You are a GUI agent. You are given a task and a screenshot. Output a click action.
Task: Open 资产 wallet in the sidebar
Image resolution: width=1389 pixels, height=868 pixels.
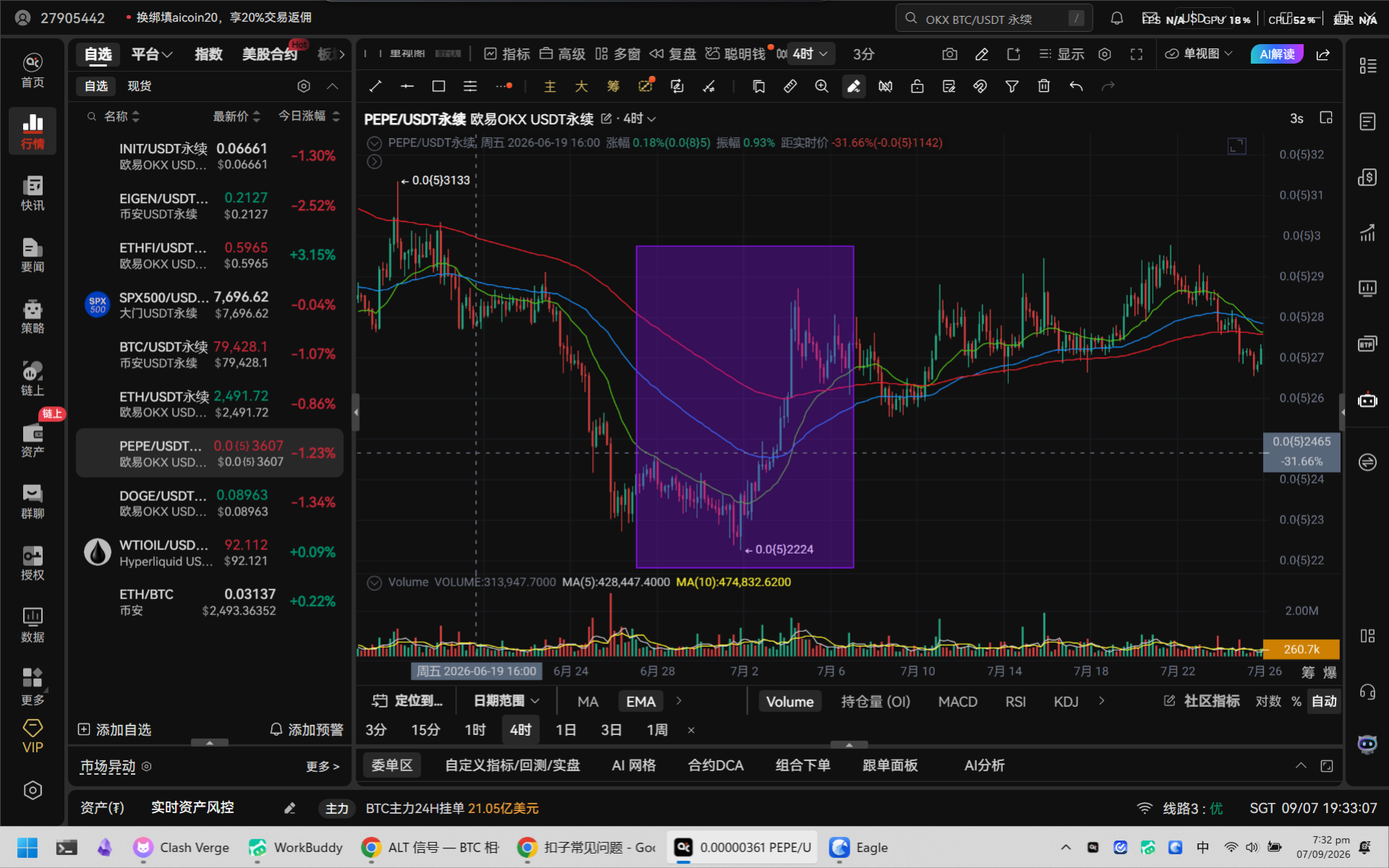click(33, 440)
